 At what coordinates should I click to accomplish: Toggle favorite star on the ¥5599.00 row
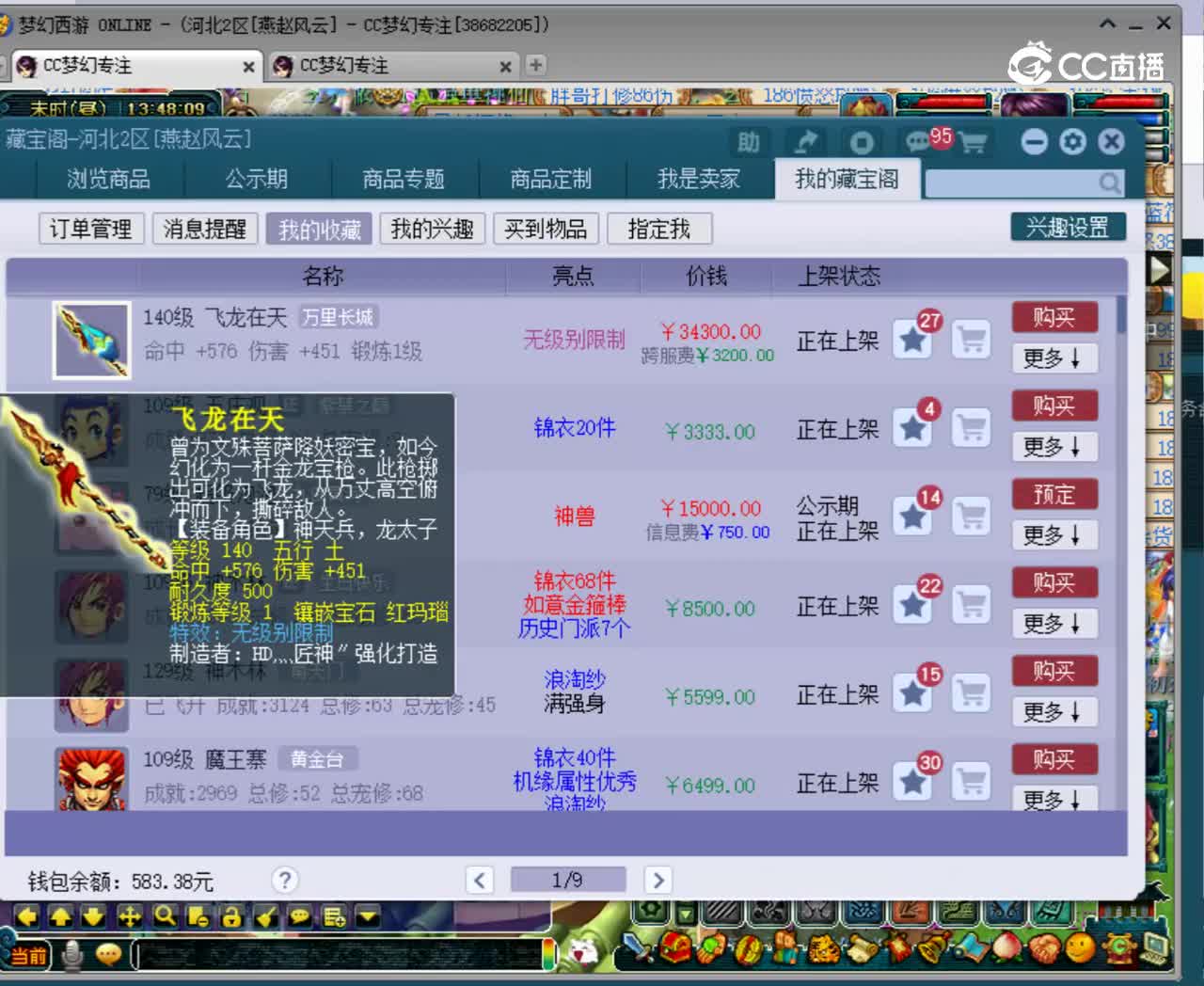(912, 692)
